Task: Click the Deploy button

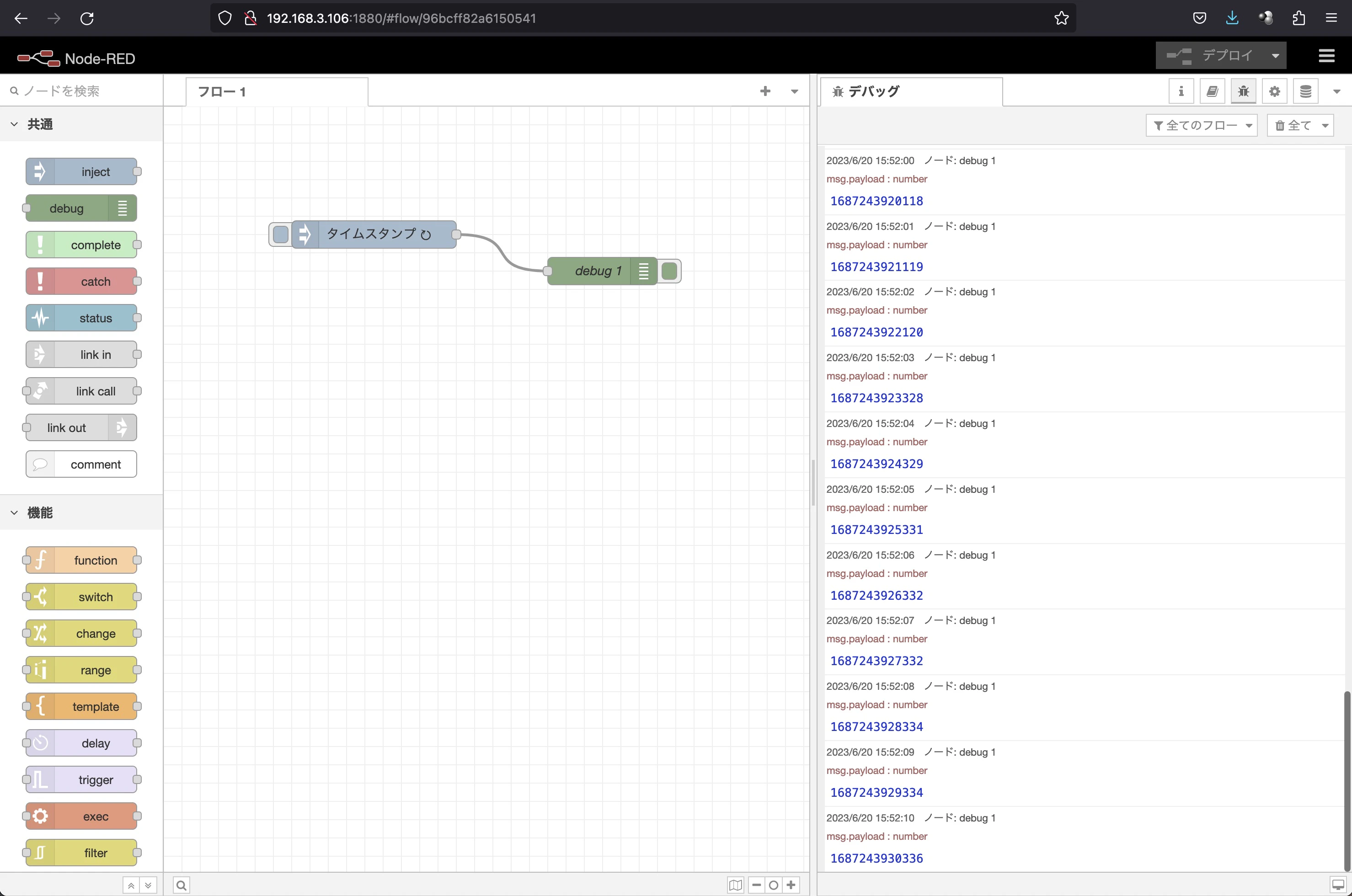Action: [1210, 55]
